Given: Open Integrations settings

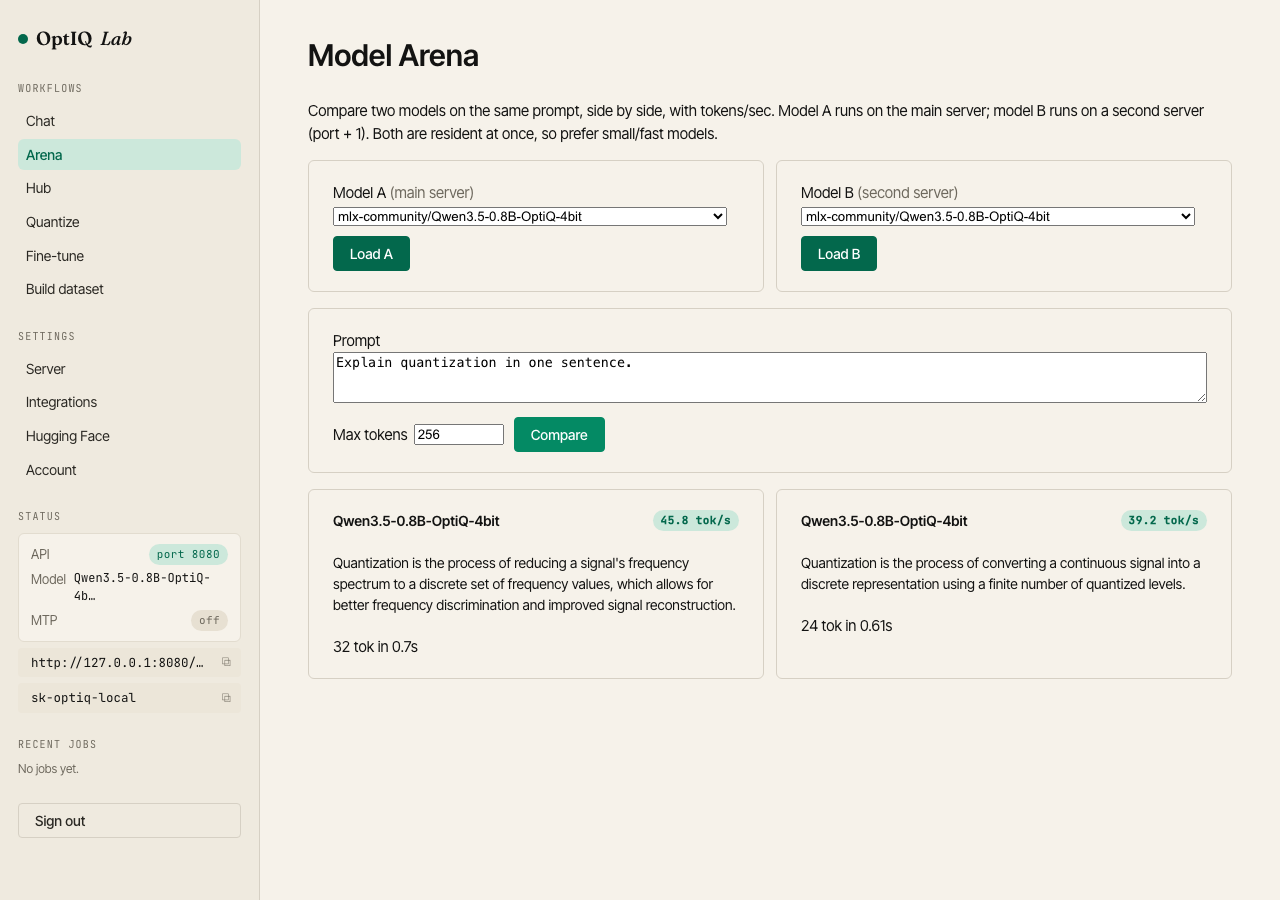Looking at the screenshot, I should coord(129,402).
